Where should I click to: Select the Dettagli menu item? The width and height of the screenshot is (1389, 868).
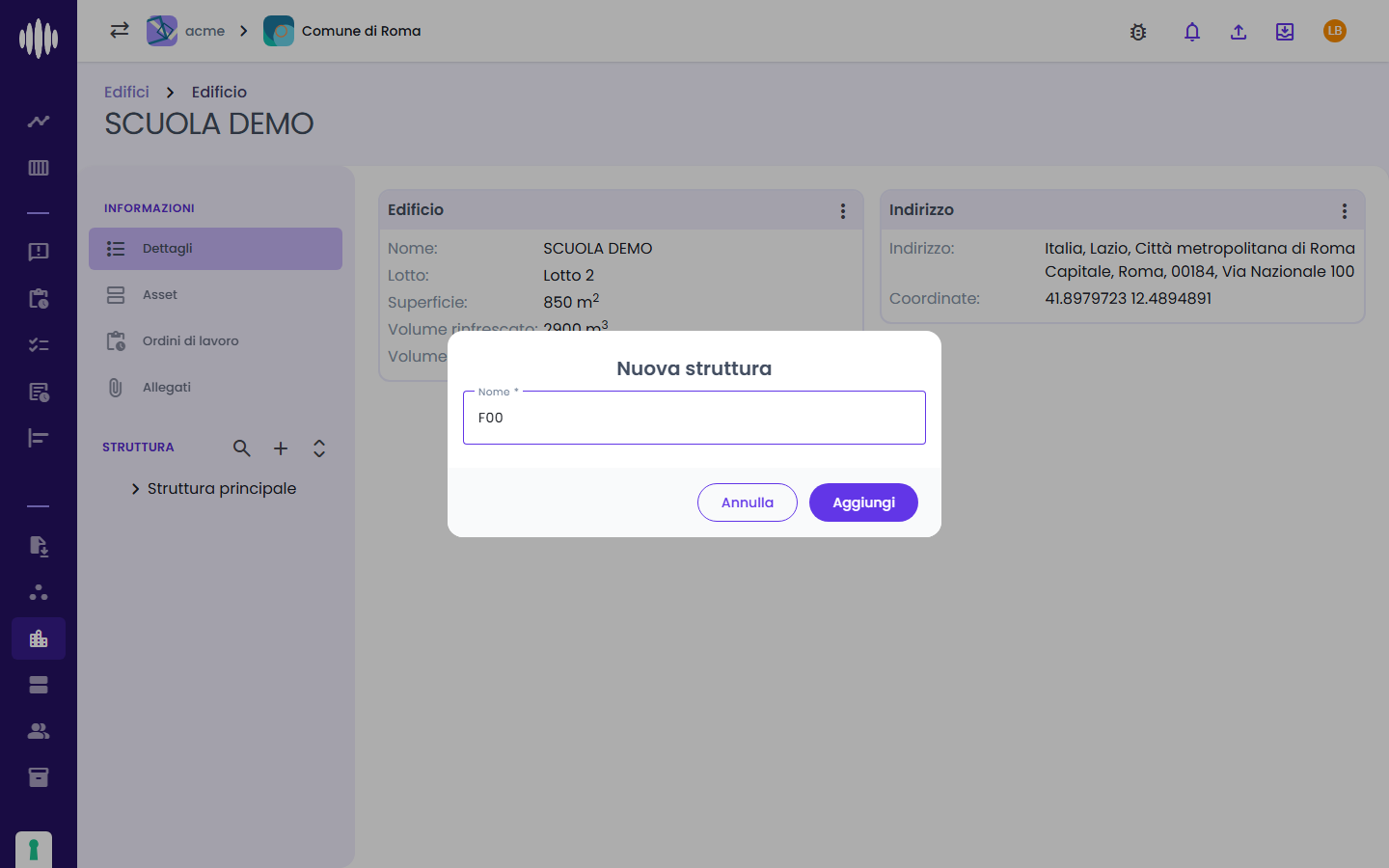(215, 249)
